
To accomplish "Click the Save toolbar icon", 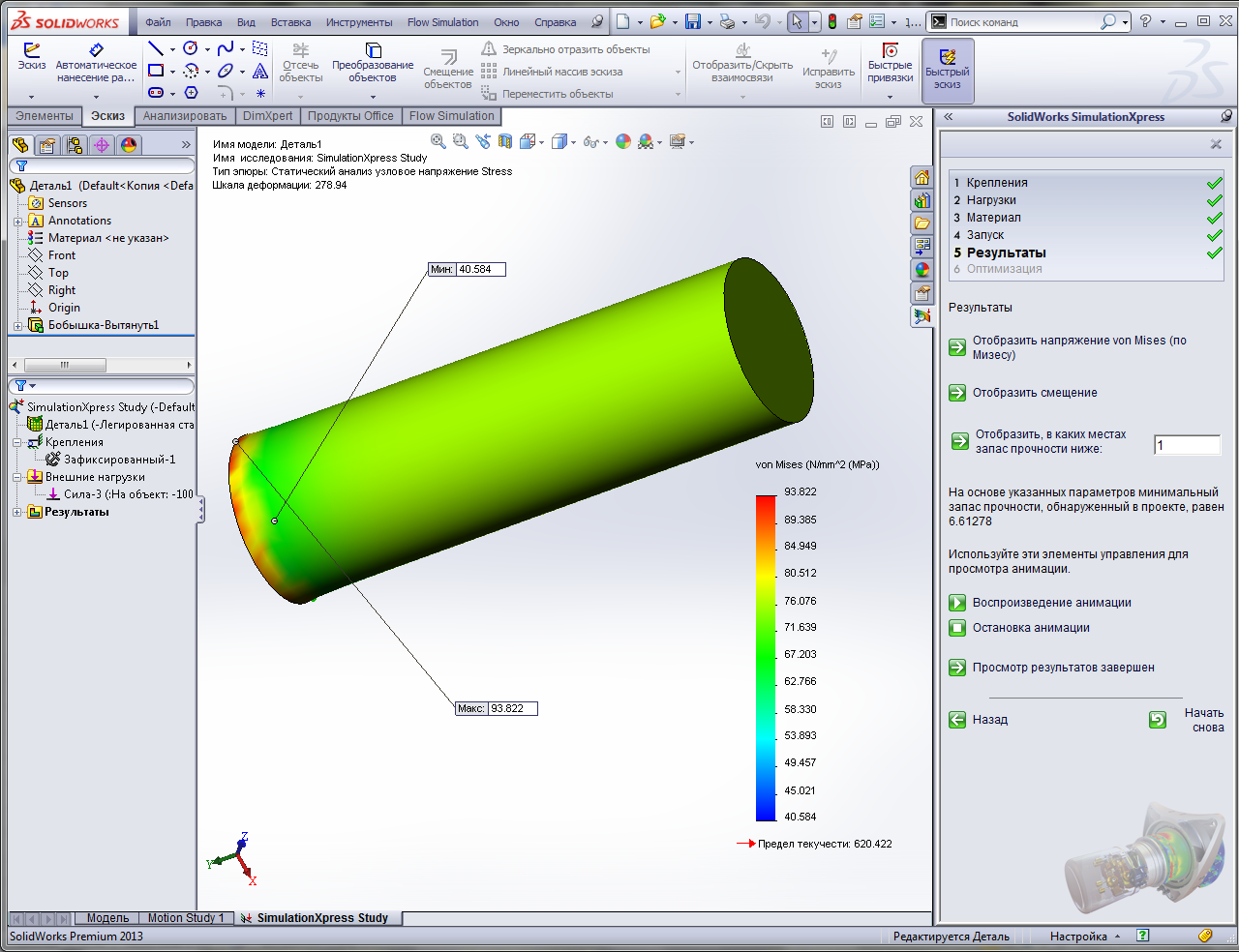I will pyautogui.click(x=692, y=21).
